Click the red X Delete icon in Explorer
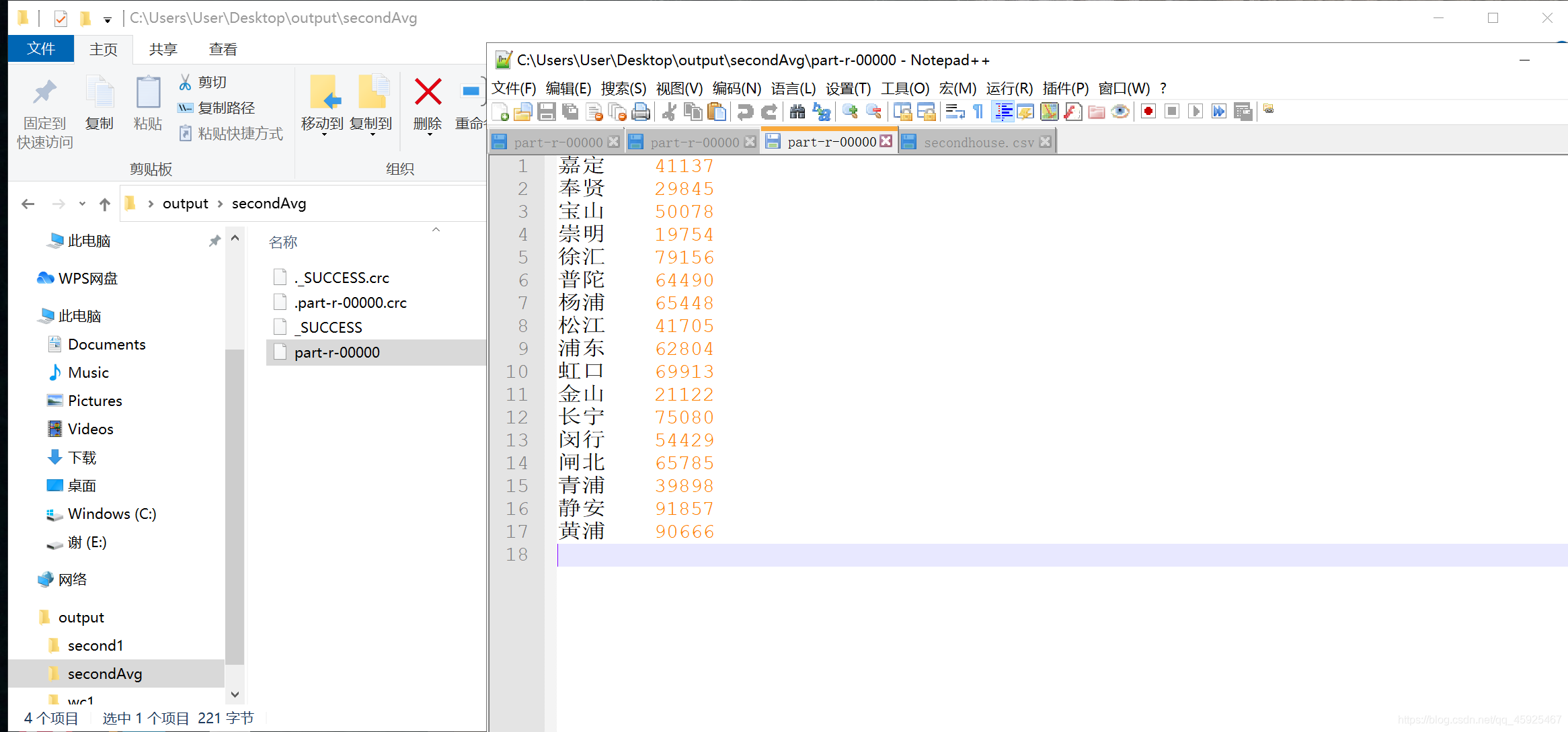 pos(428,93)
